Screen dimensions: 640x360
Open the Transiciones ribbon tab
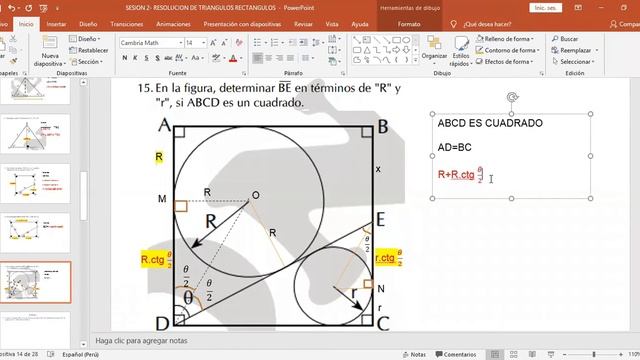coord(127,24)
